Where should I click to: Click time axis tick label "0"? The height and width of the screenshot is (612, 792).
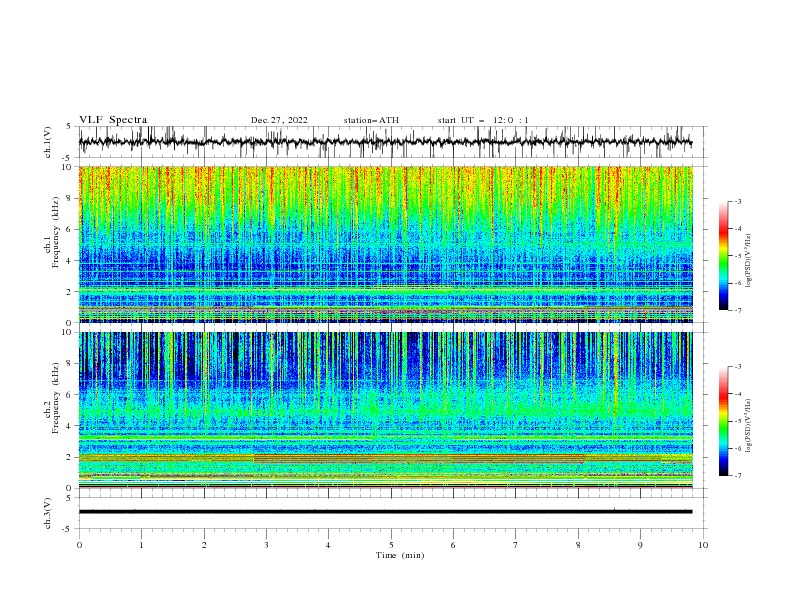[79, 545]
